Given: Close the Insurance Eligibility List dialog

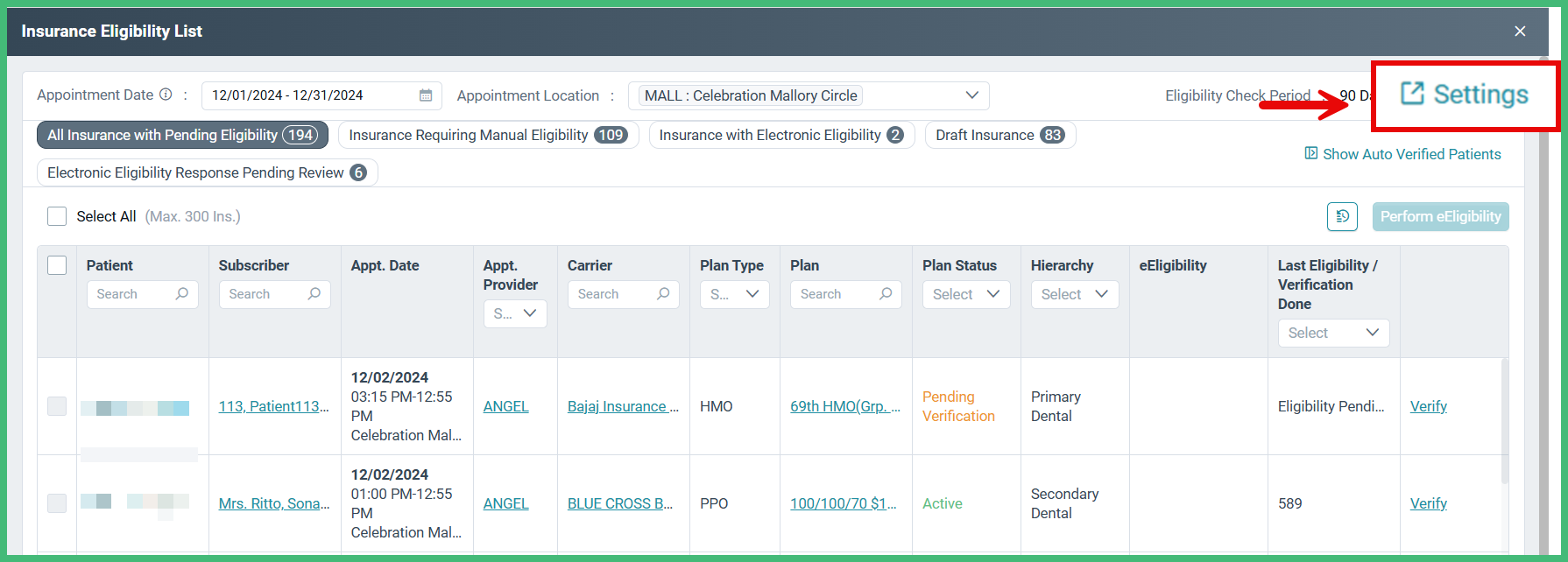Looking at the screenshot, I should coord(1520,32).
